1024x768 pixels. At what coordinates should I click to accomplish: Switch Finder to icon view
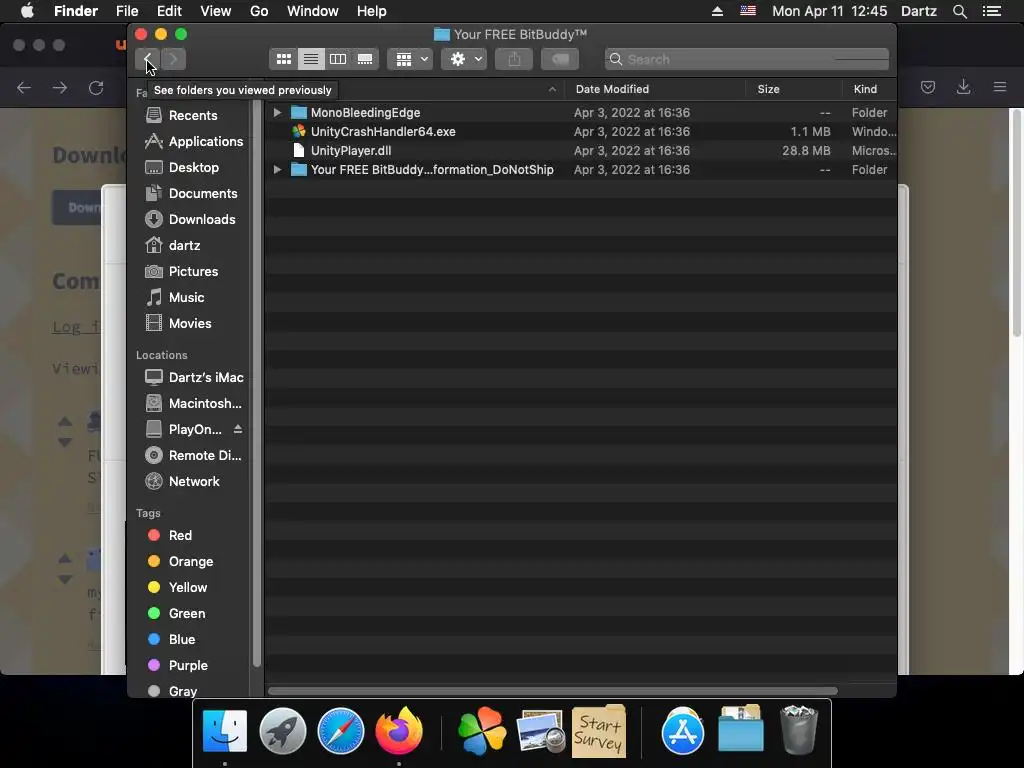pyautogui.click(x=283, y=59)
